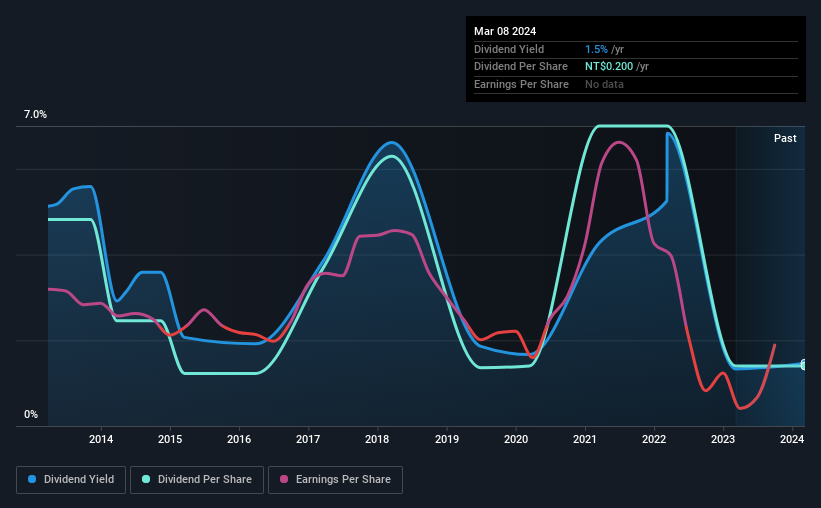Click the 0% y-axis label

31,414
